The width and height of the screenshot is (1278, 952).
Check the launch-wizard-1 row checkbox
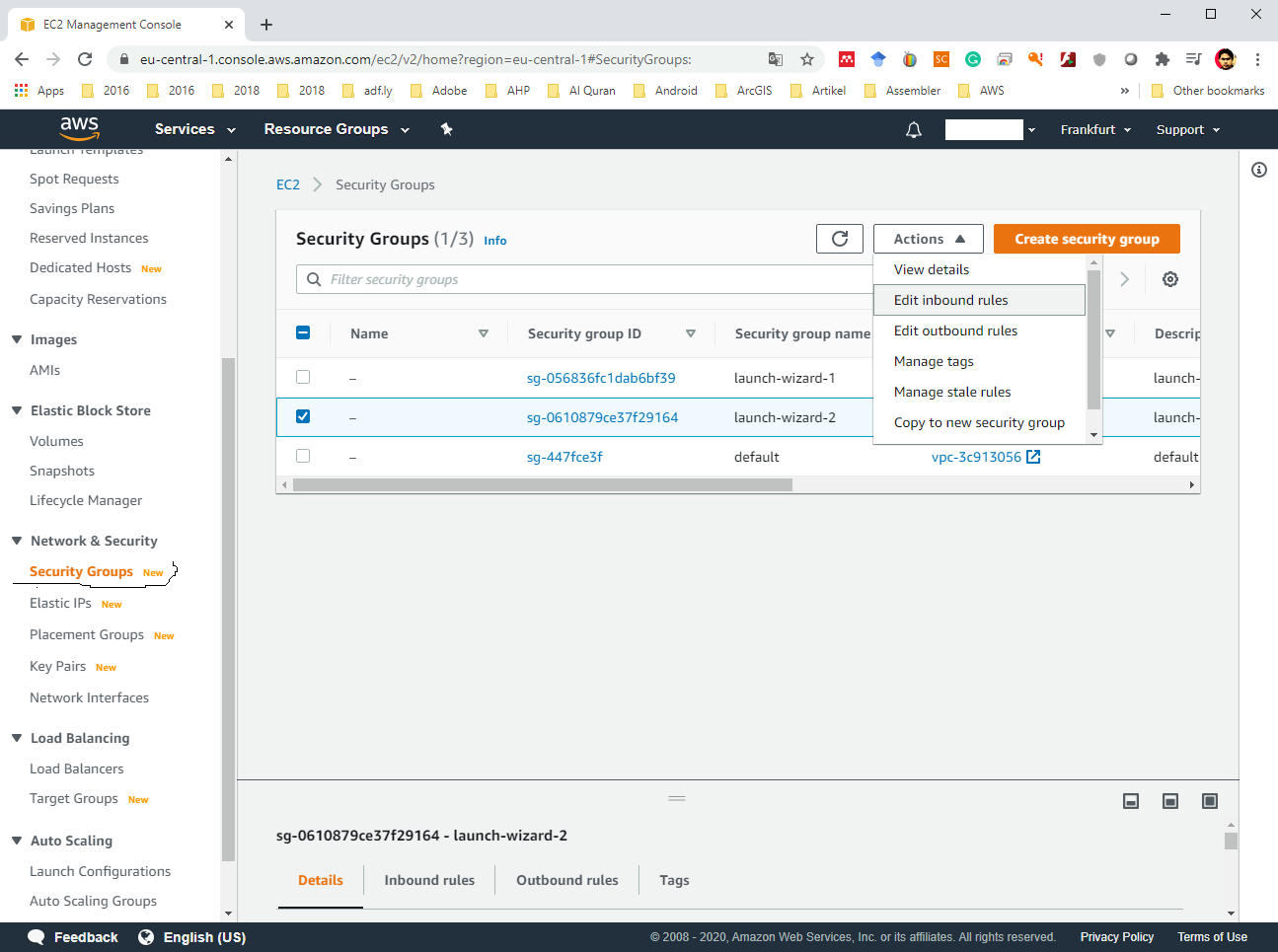tap(303, 377)
